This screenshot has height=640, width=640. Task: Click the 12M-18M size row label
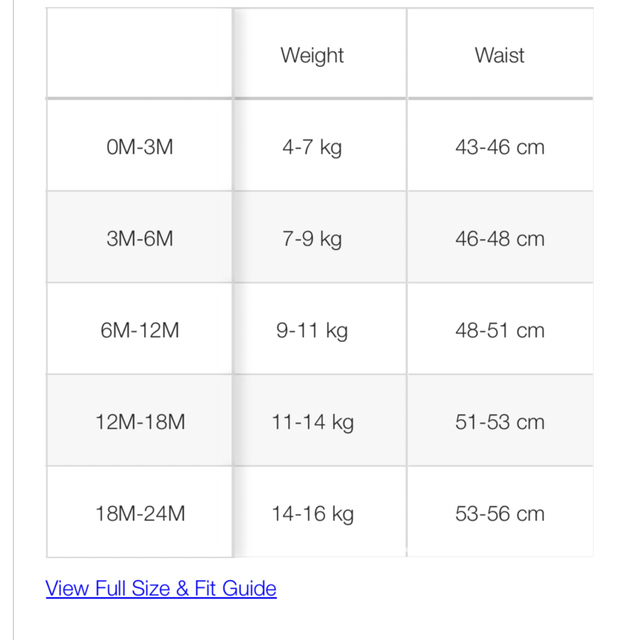(140, 420)
